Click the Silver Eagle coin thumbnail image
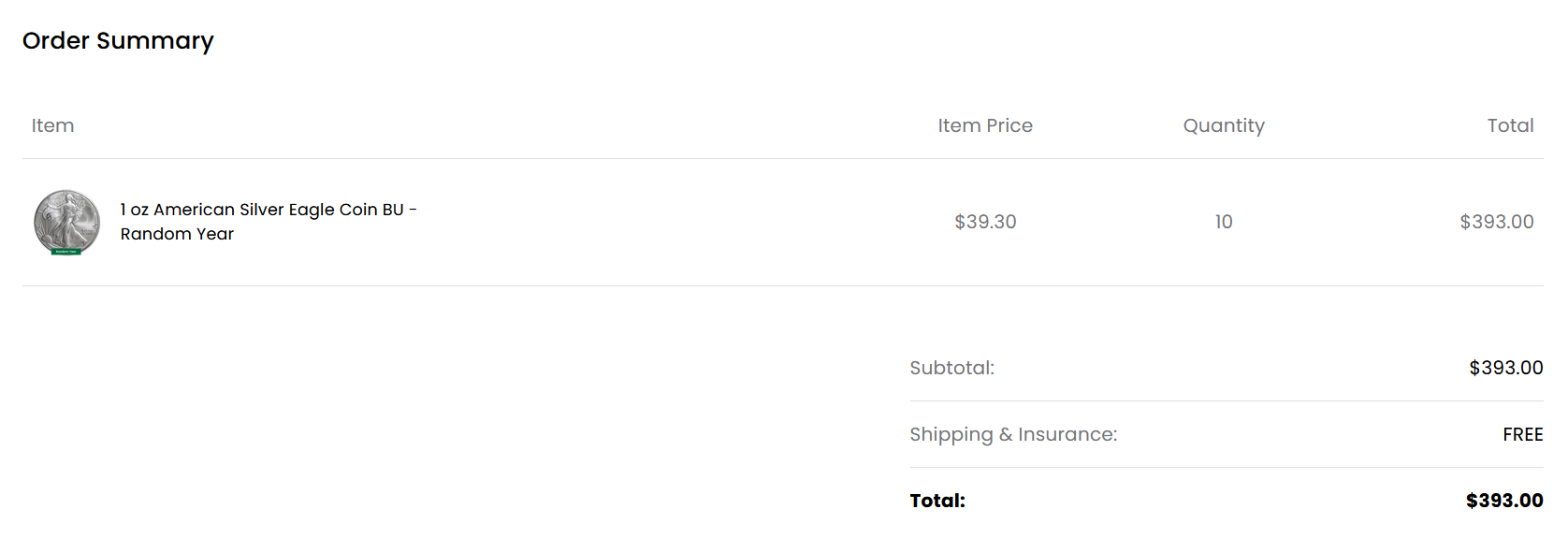 66,222
